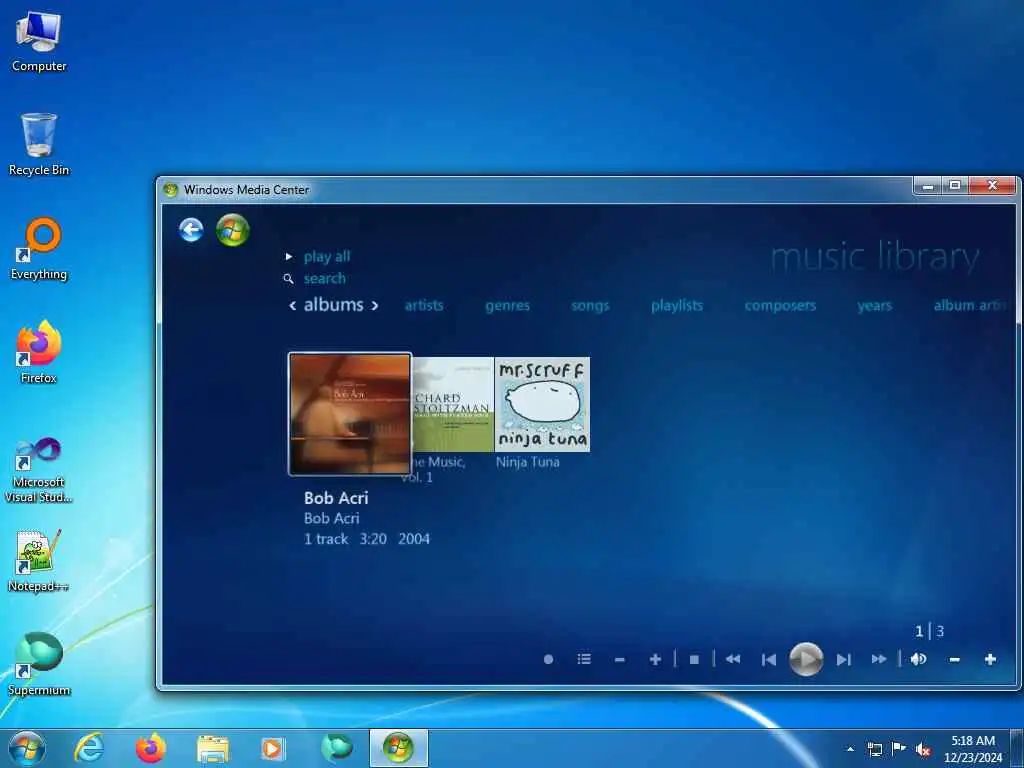Open the Bob Acri album cover
Image resolution: width=1024 pixels, height=768 pixels.
350,414
